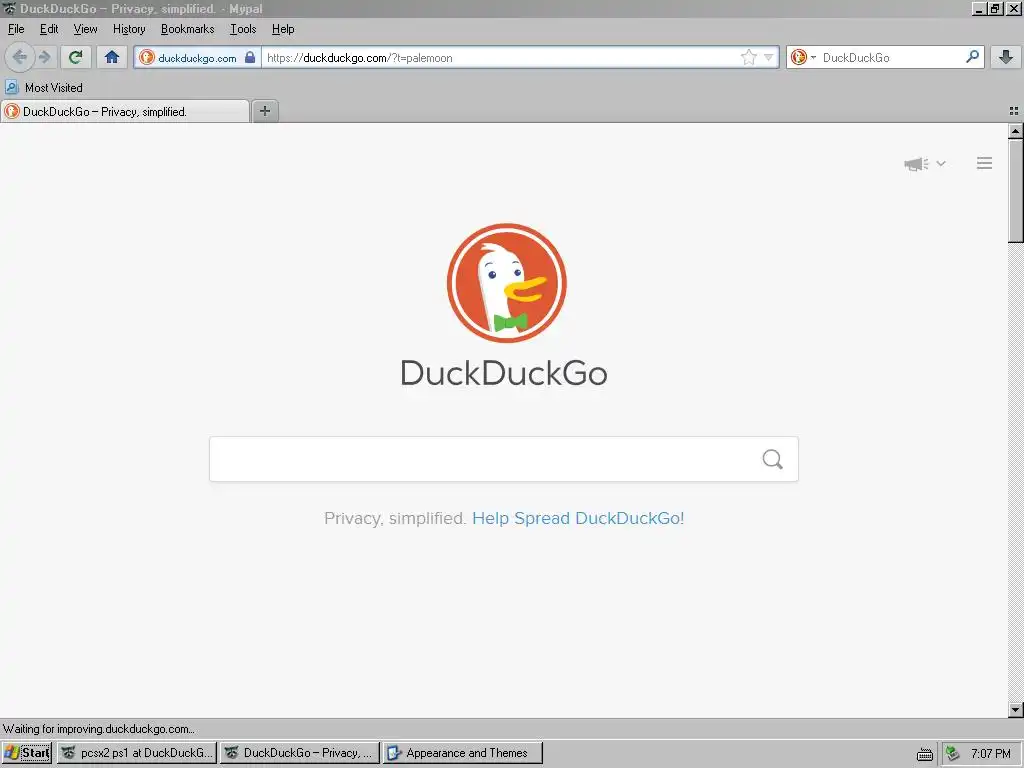Click the megaphone announcements icon

[x=916, y=163]
